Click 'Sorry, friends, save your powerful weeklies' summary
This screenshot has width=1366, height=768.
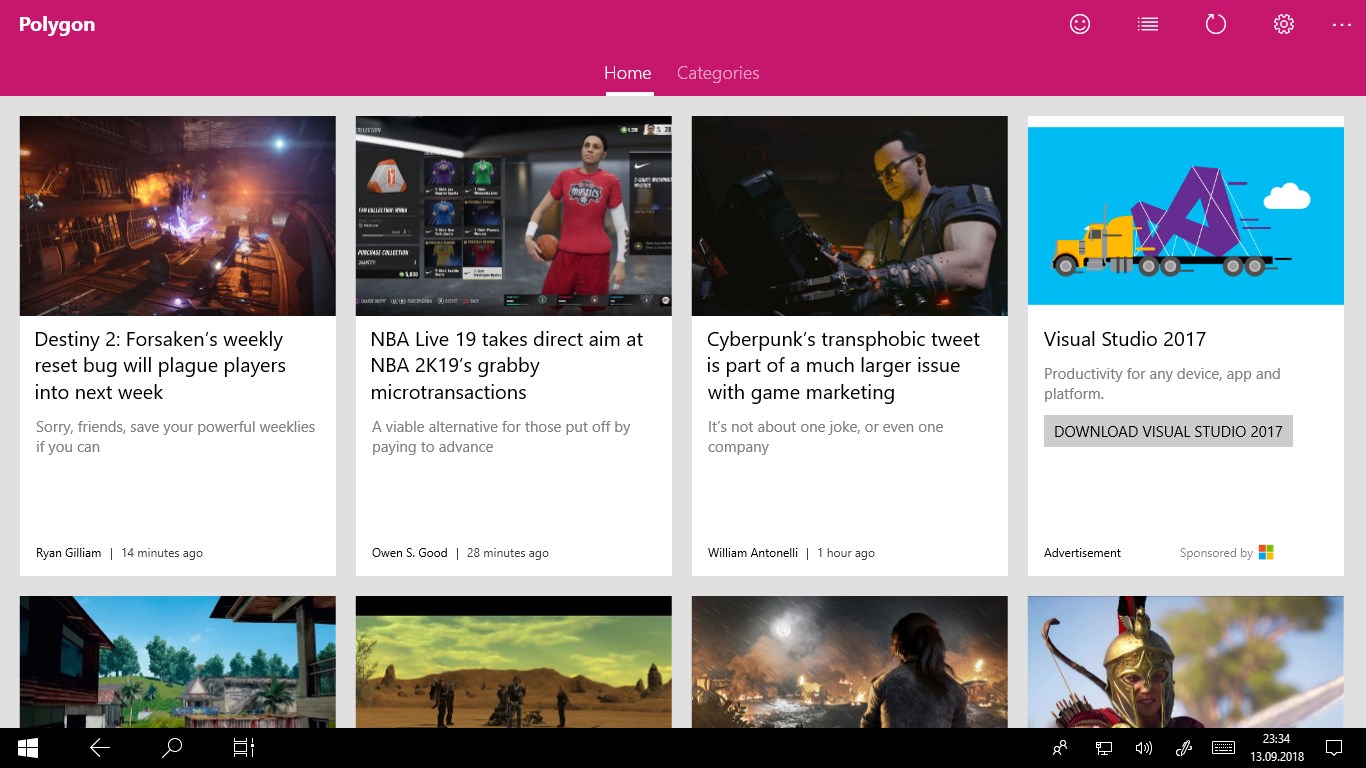pyautogui.click(x=175, y=437)
